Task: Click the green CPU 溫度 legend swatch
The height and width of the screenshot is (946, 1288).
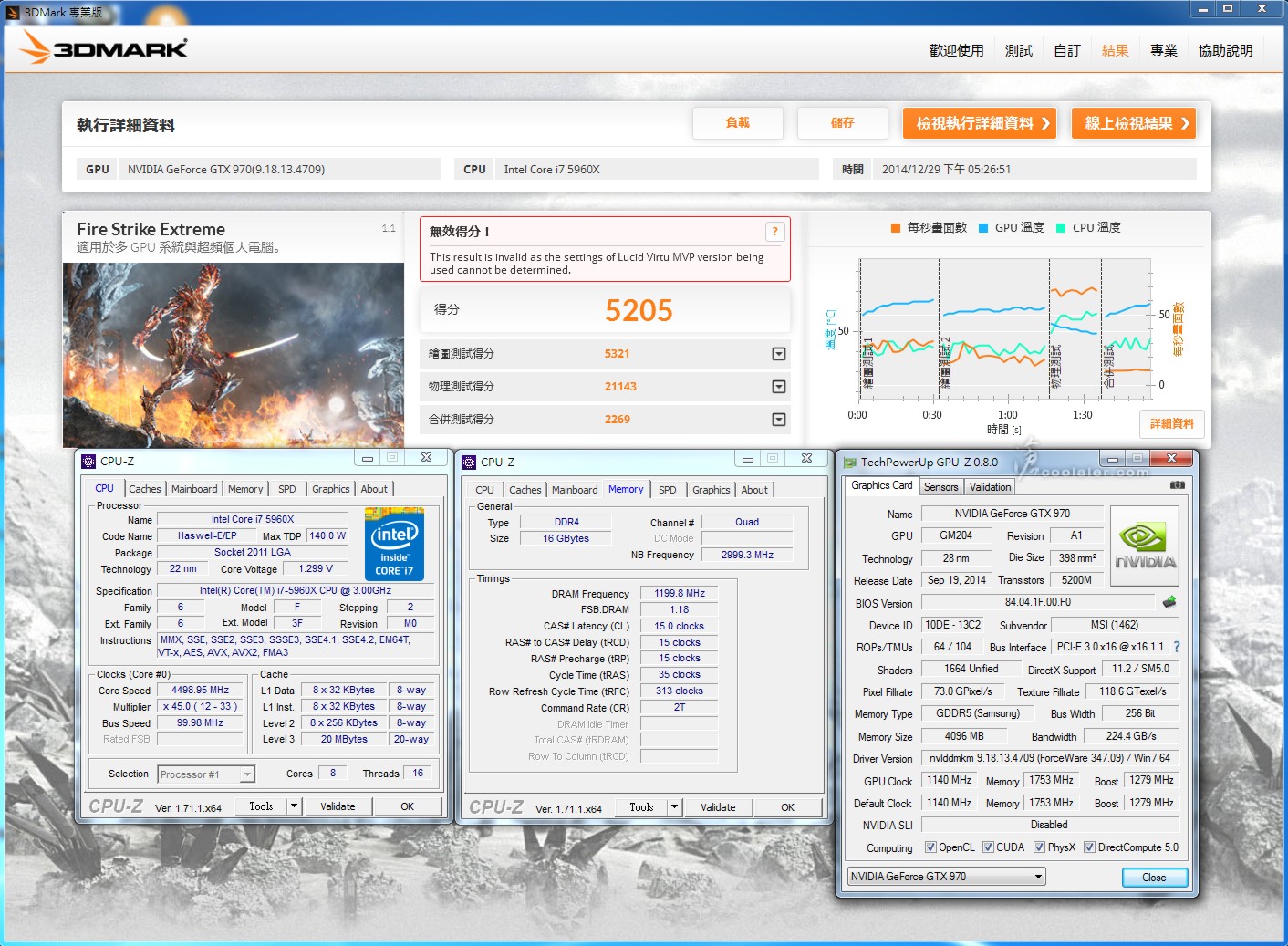Action: (1061, 228)
